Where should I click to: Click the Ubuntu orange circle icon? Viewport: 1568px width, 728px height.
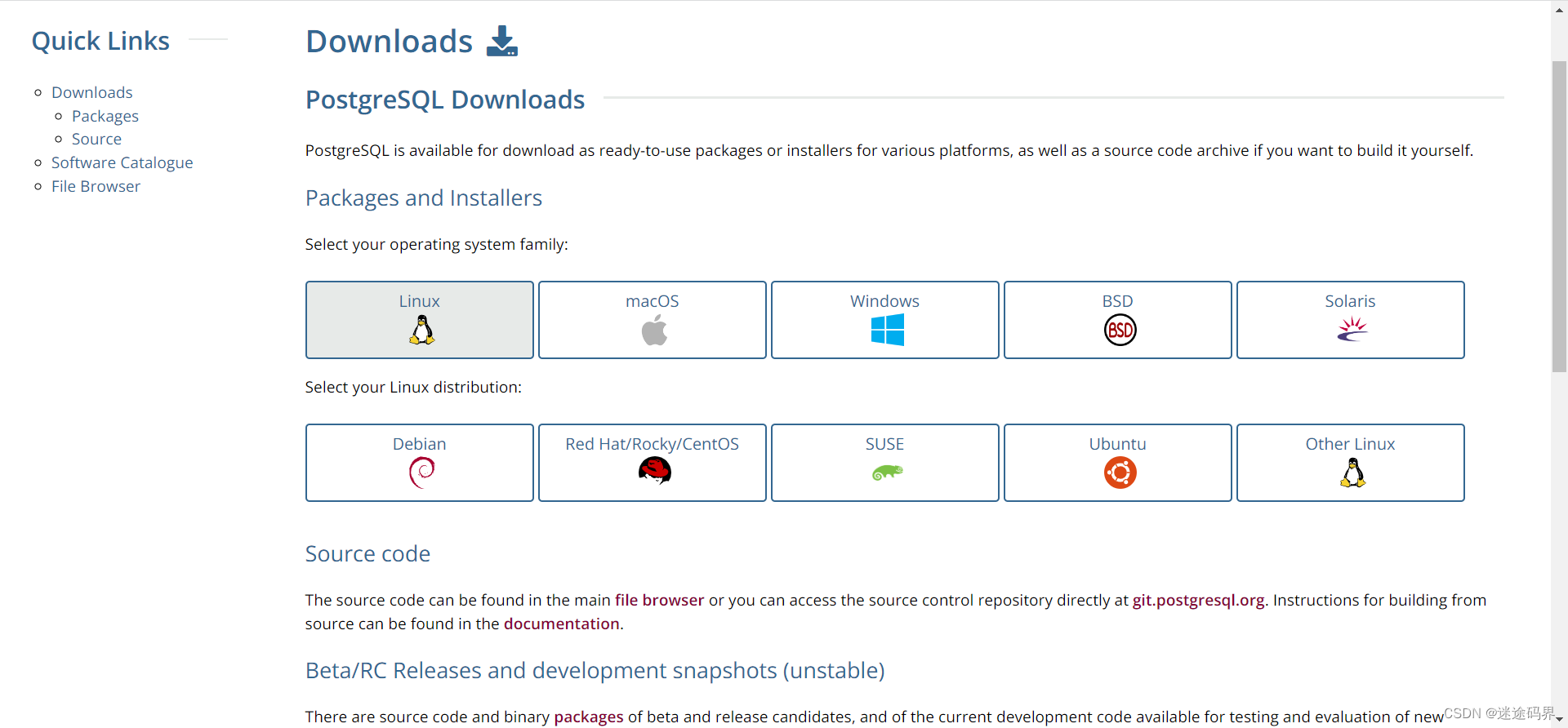pyautogui.click(x=1120, y=473)
